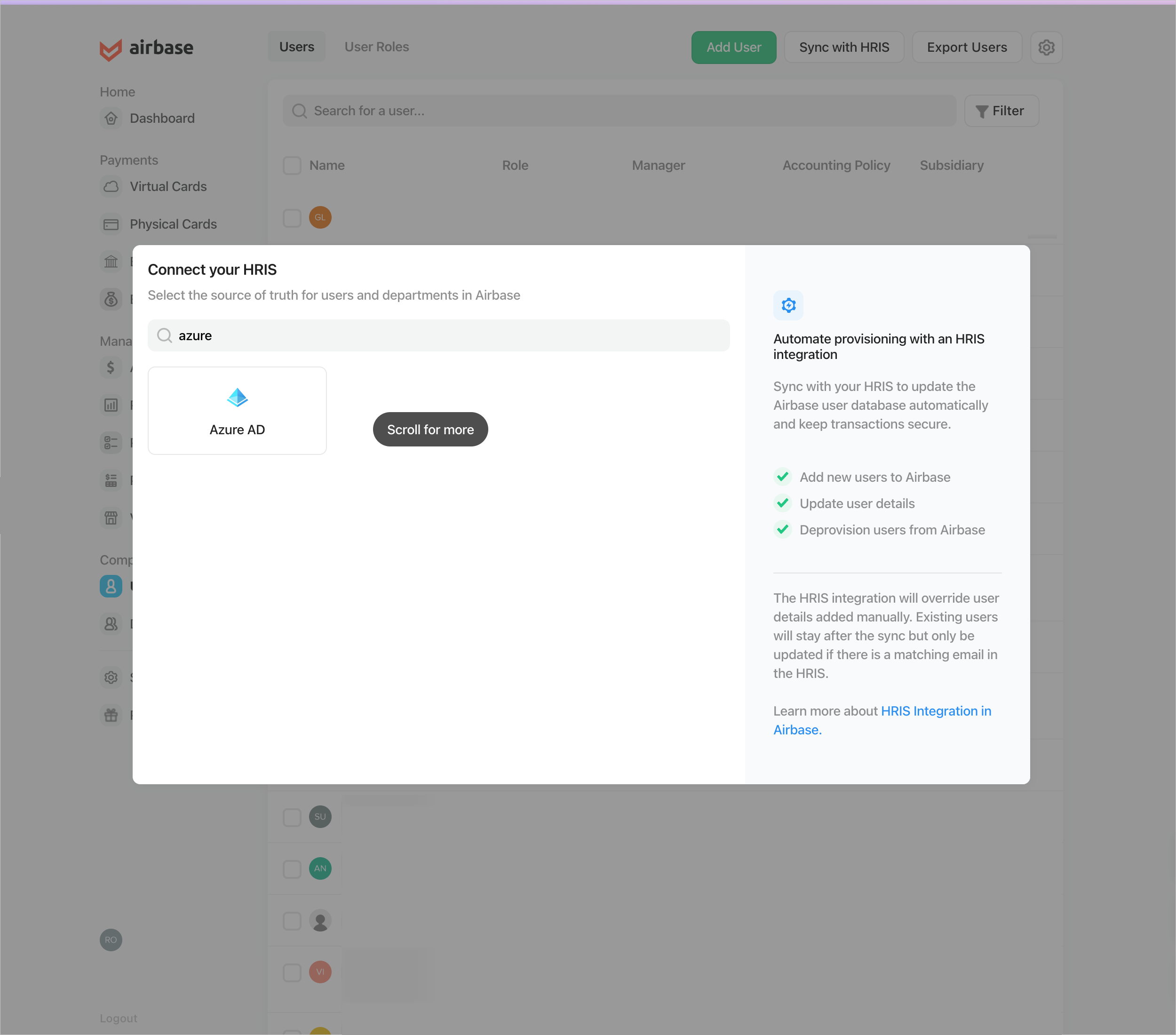The width and height of the screenshot is (1176, 1035).
Task: Click the azure search input field
Action: click(438, 335)
